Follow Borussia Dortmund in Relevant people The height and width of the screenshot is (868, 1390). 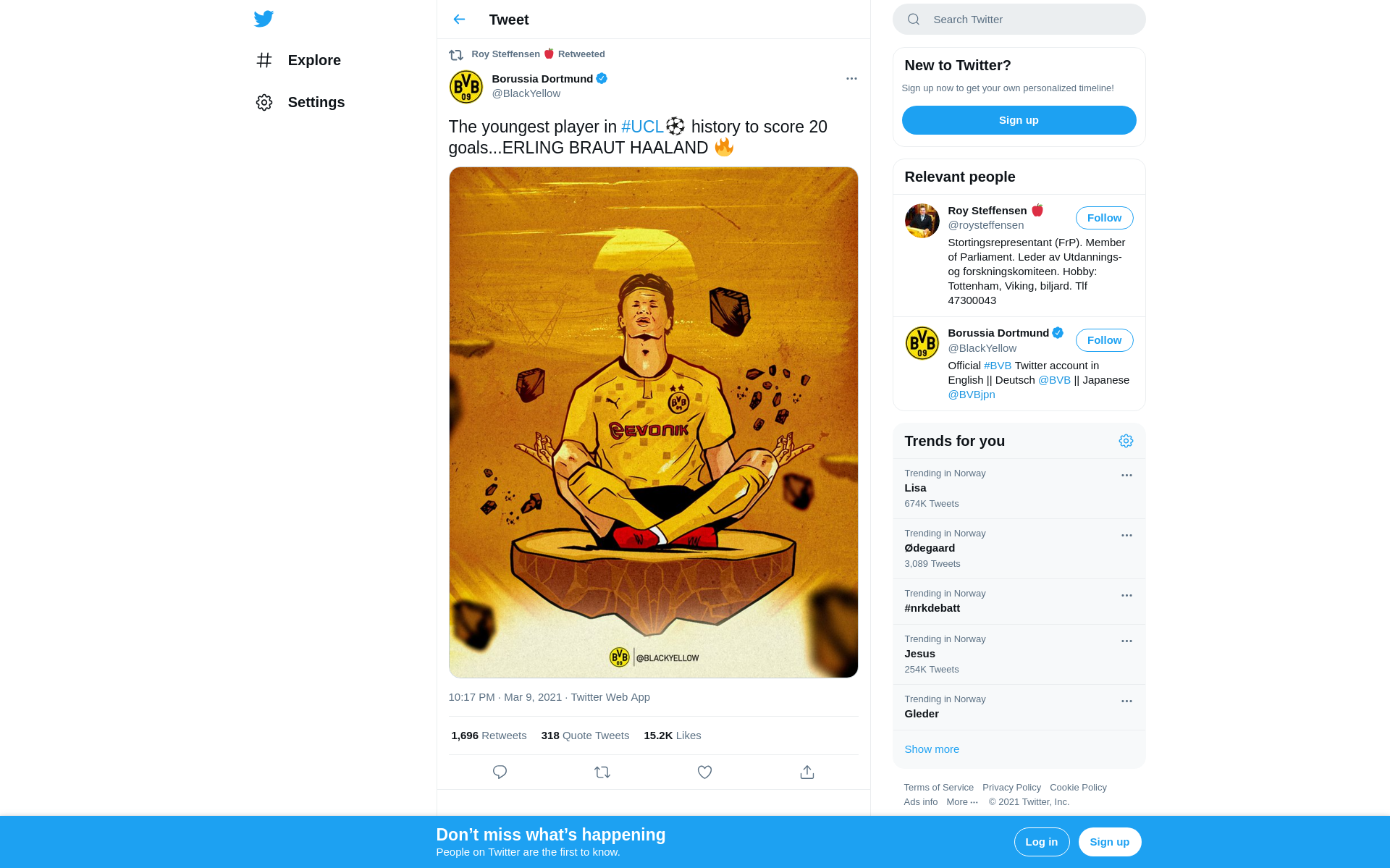pos(1104,340)
